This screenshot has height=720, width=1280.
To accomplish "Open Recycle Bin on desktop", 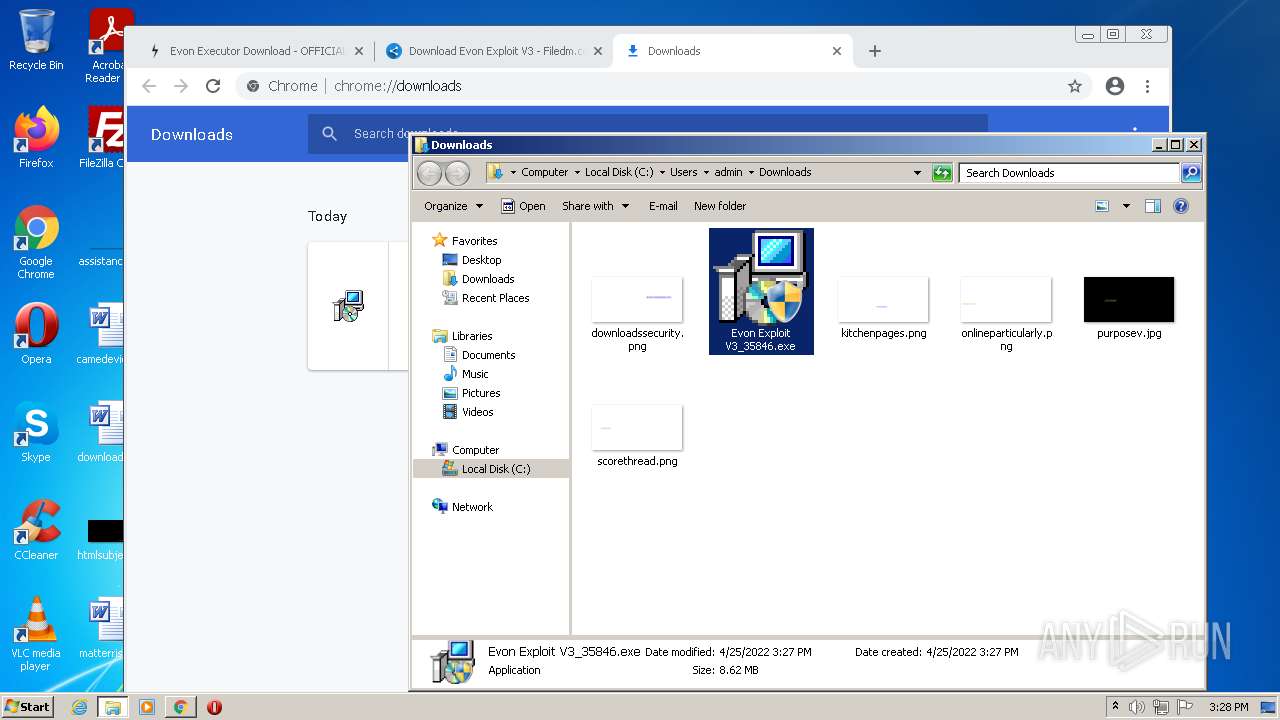I will pos(36,40).
